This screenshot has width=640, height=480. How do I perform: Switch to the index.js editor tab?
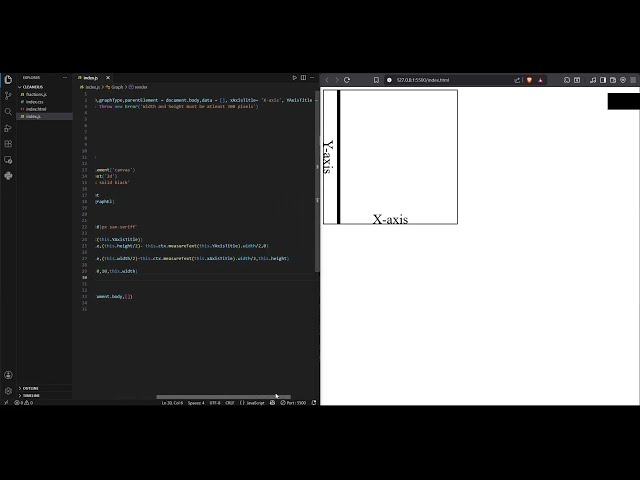click(x=91, y=78)
